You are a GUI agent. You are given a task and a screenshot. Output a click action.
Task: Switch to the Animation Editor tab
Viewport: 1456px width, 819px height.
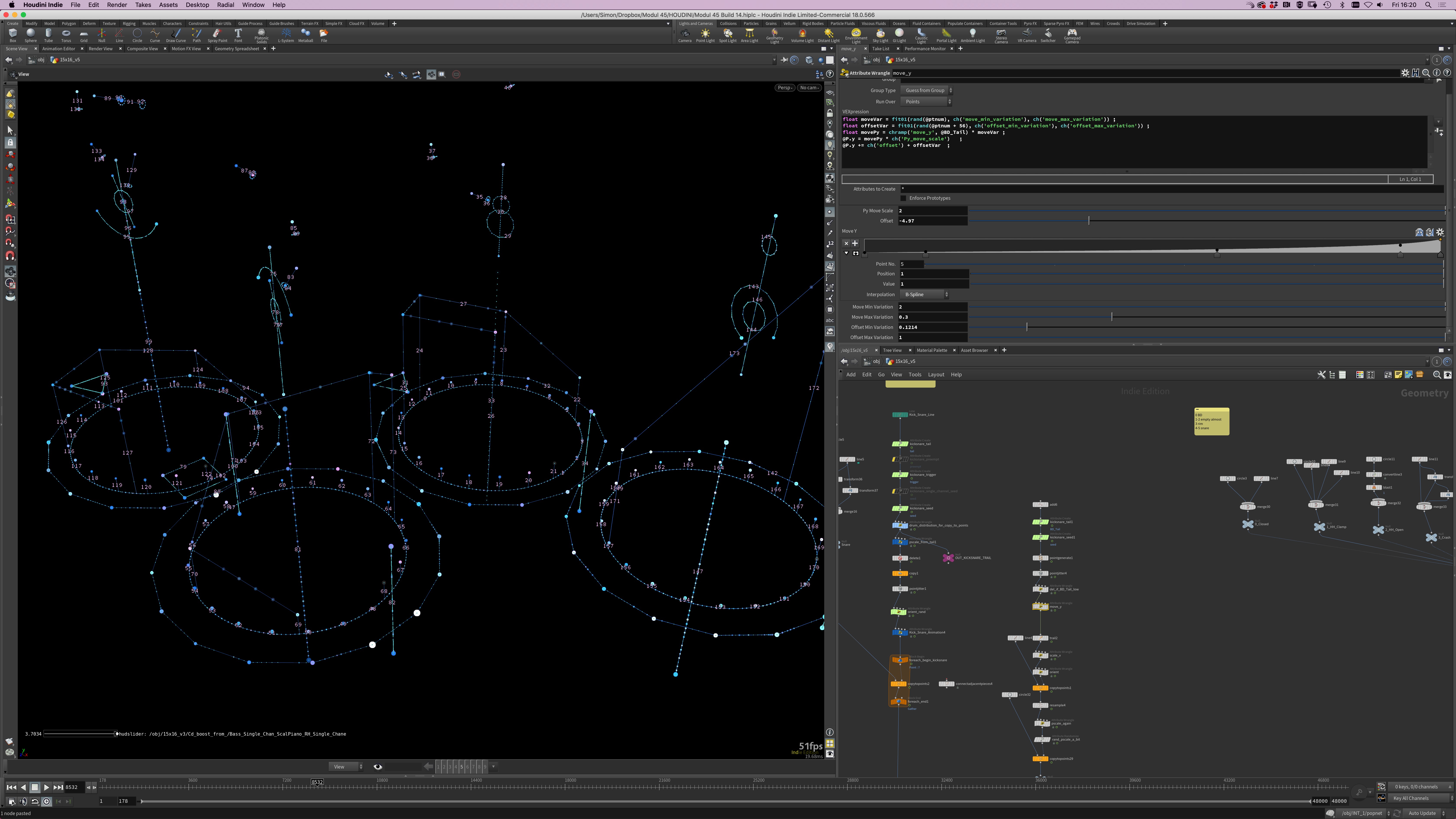(58, 49)
